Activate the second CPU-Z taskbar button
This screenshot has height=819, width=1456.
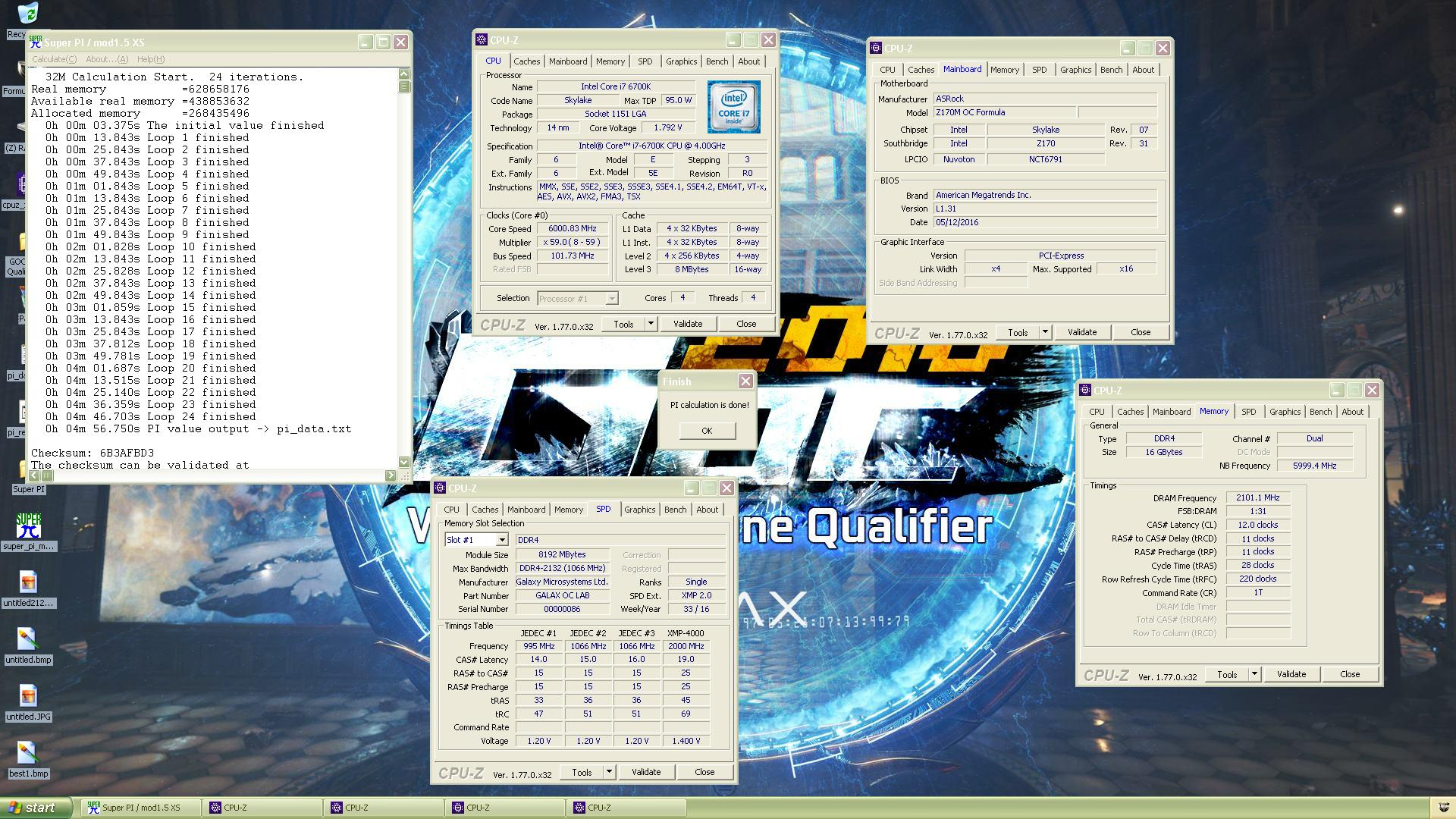[x=384, y=808]
